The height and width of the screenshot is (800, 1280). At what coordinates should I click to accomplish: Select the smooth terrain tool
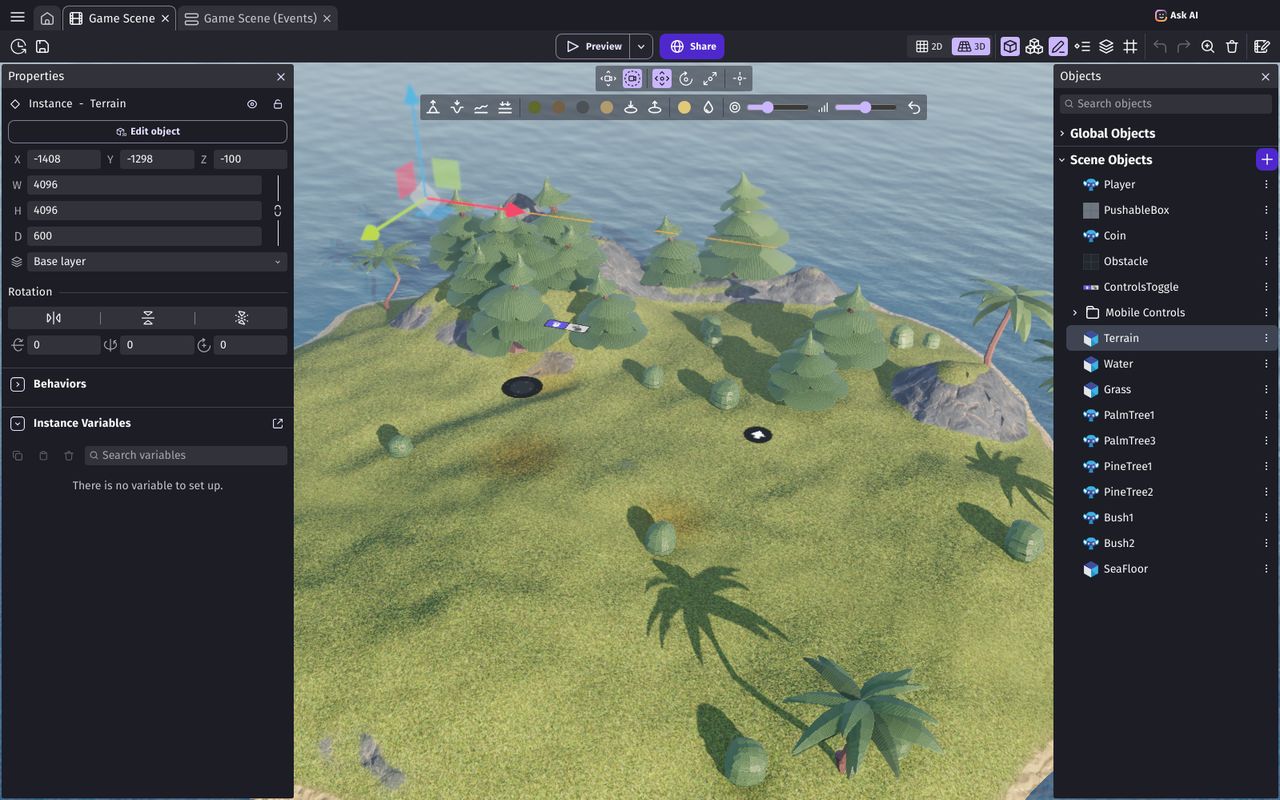pyautogui.click(x=481, y=107)
